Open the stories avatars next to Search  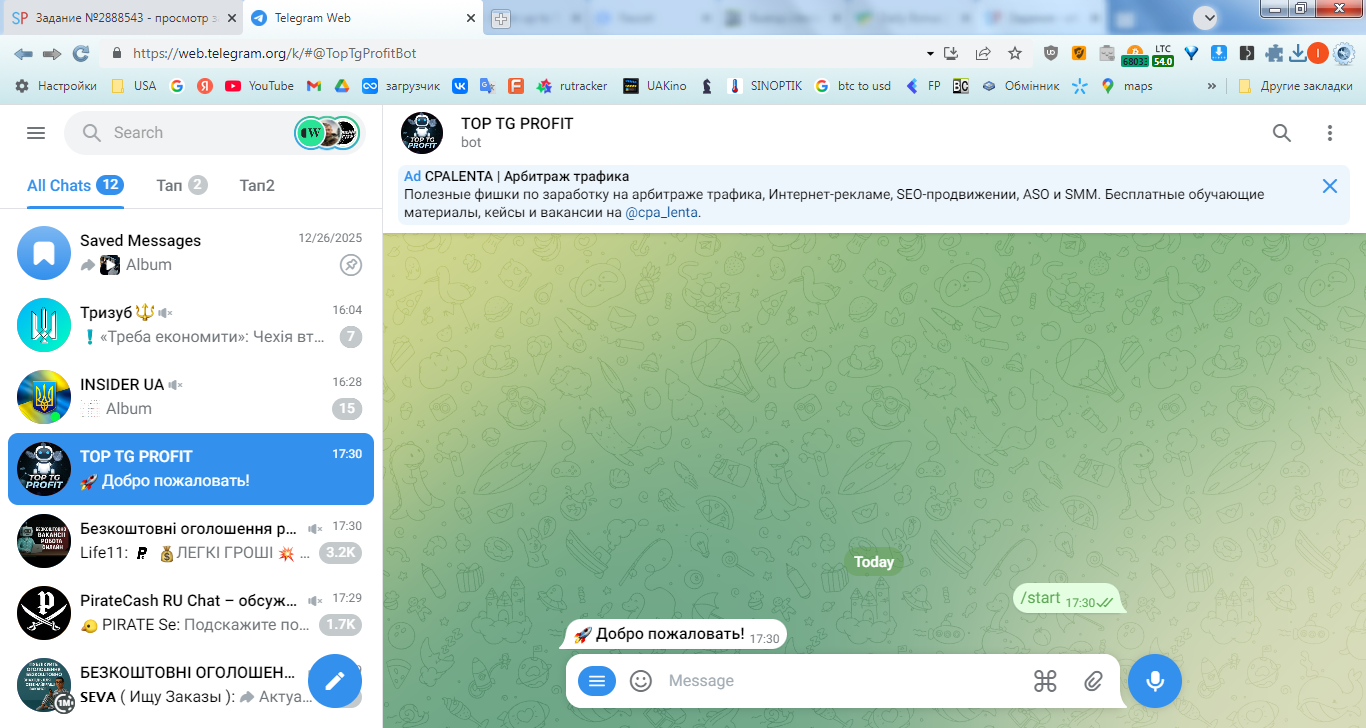coord(327,133)
